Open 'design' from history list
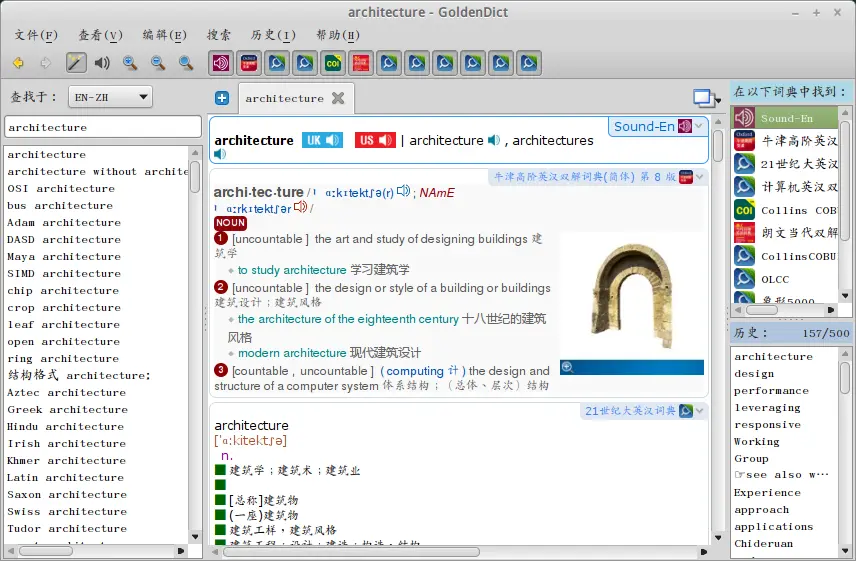Image resolution: width=856 pixels, height=561 pixels. pyautogui.click(x=754, y=374)
